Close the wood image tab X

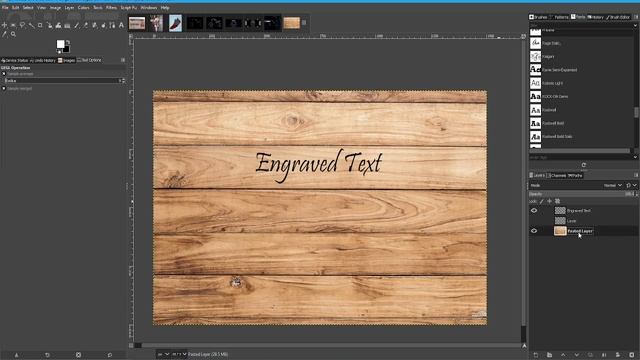[304, 23]
